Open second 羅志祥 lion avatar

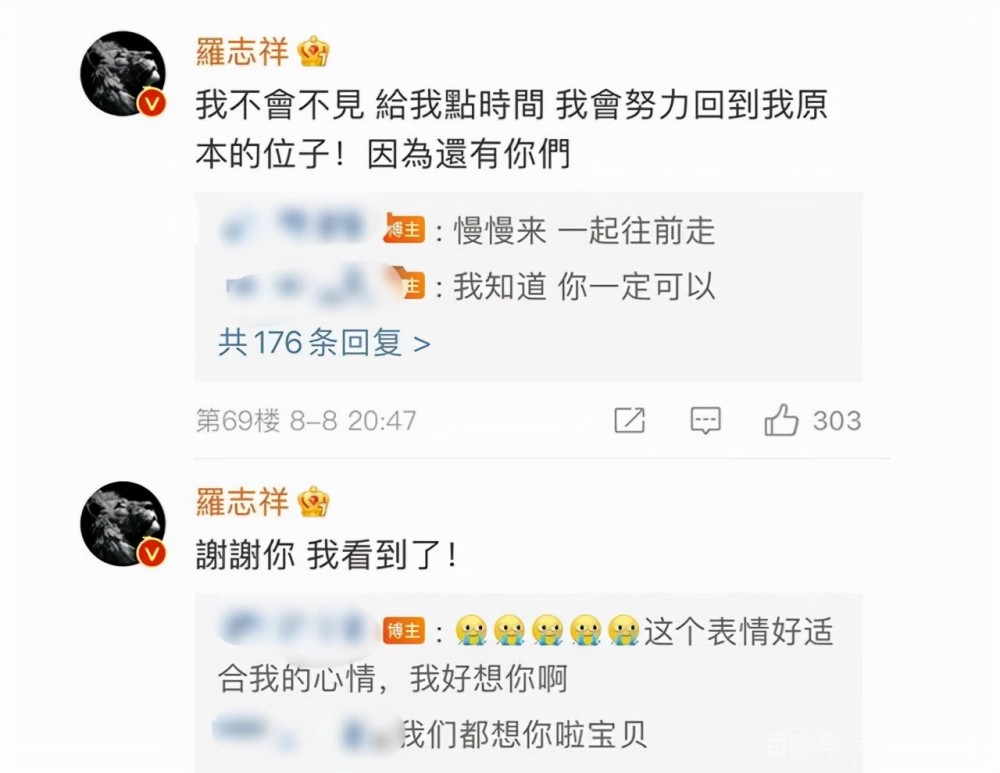123,524
